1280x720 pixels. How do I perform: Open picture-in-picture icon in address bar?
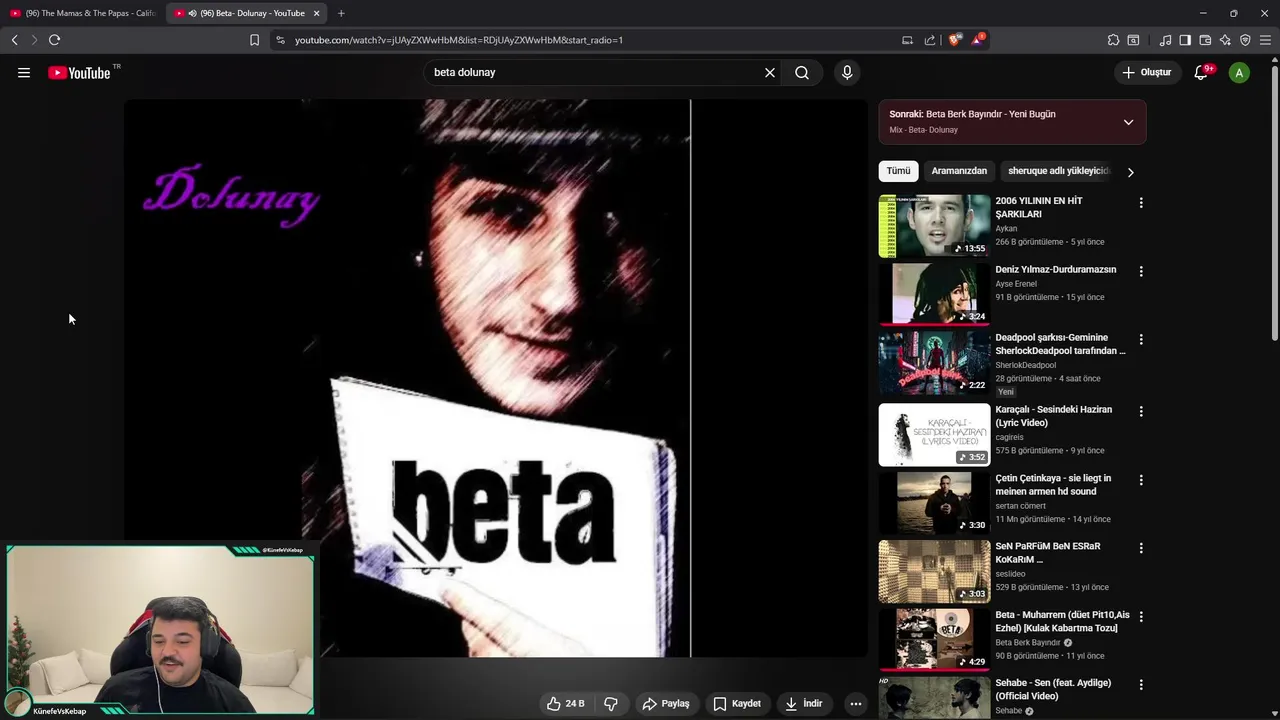tap(907, 40)
